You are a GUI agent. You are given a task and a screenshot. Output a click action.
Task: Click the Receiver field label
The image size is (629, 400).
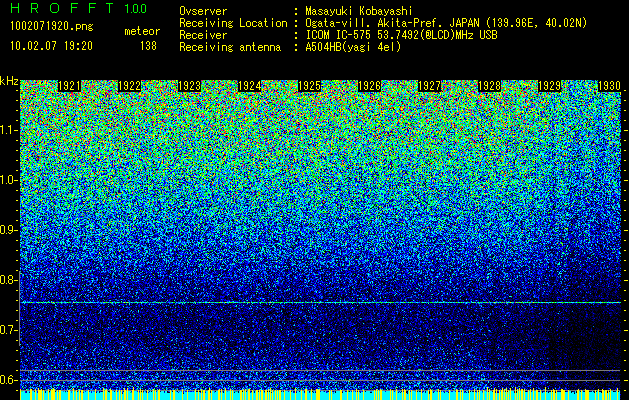(203, 35)
